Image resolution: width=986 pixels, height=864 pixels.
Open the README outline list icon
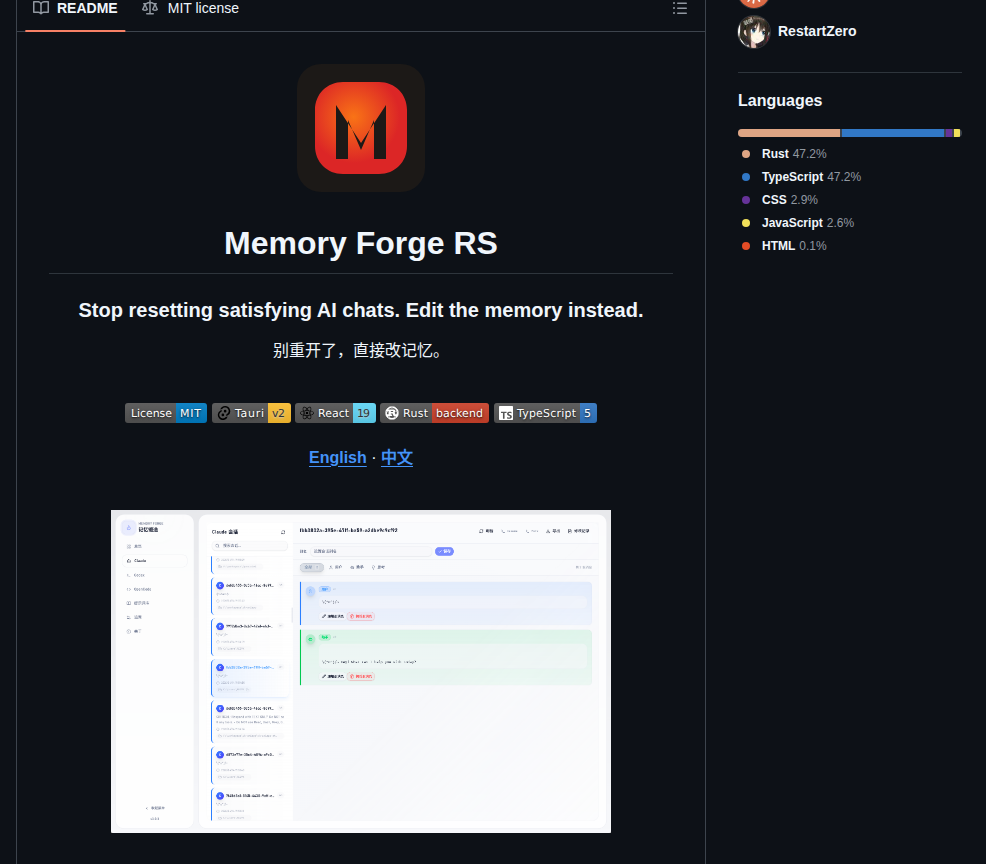point(680,8)
